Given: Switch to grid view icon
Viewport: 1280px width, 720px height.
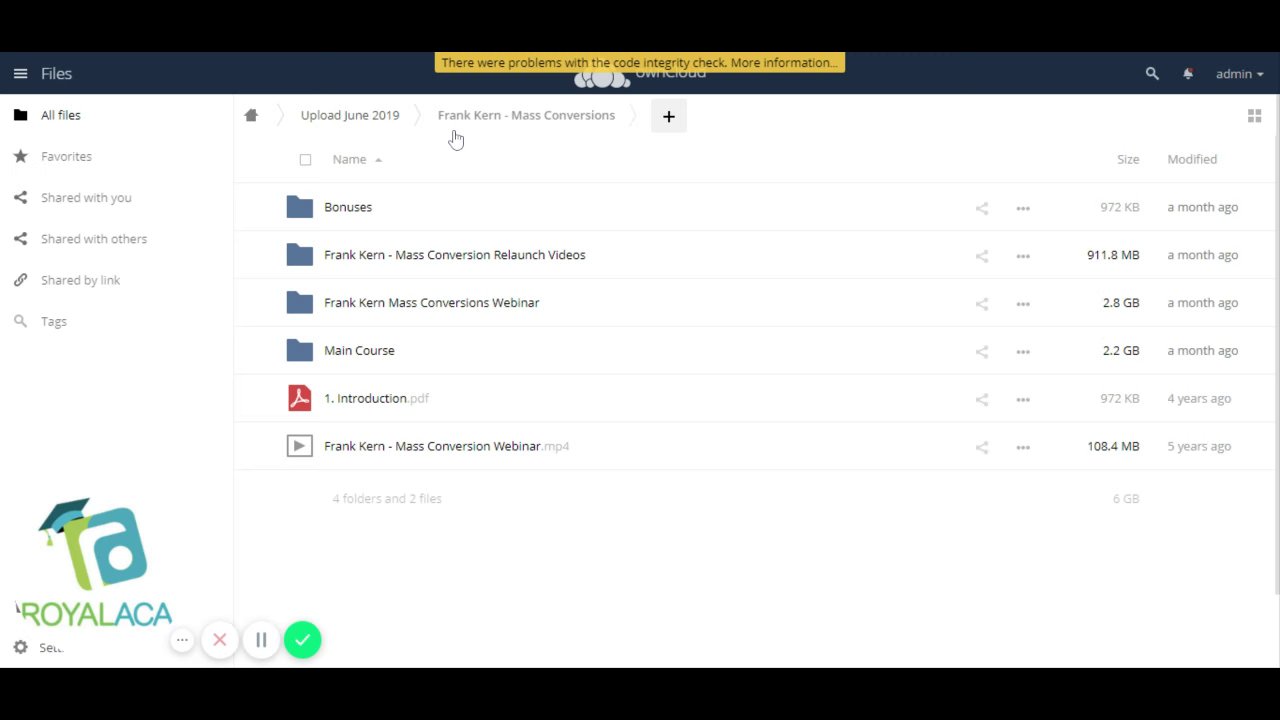Looking at the screenshot, I should pyautogui.click(x=1254, y=116).
